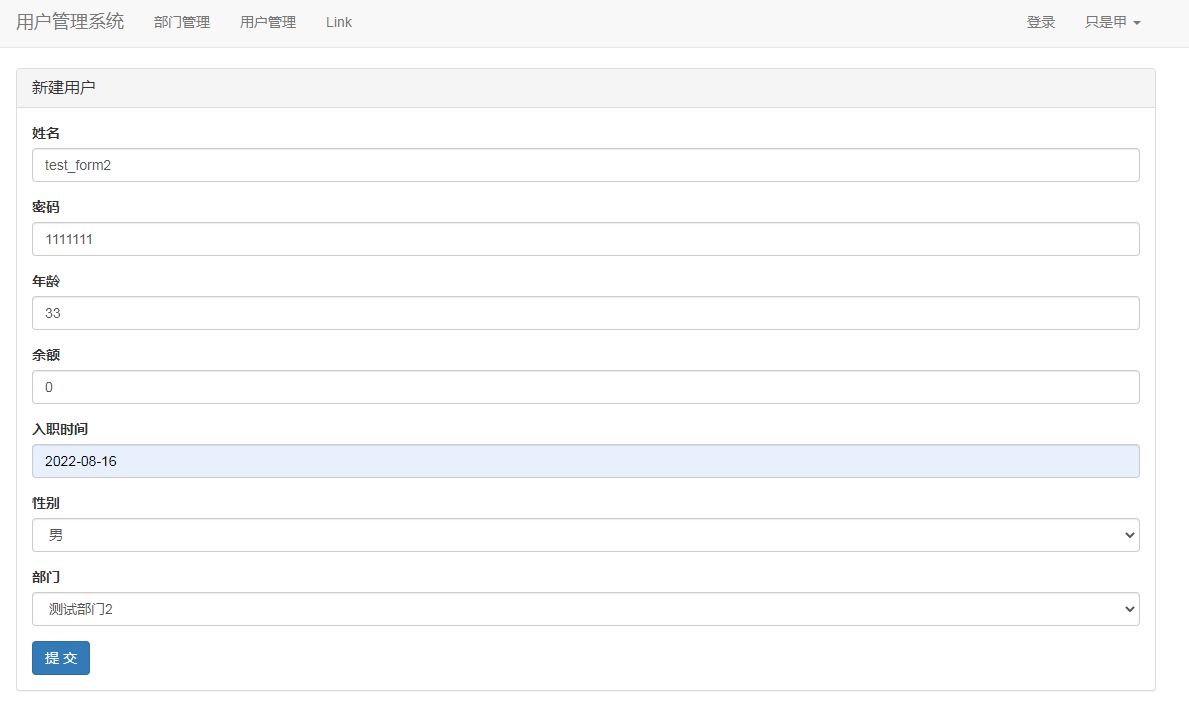
Task: Open the 部门 dropdown showing 测试部门2
Action: point(585,609)
